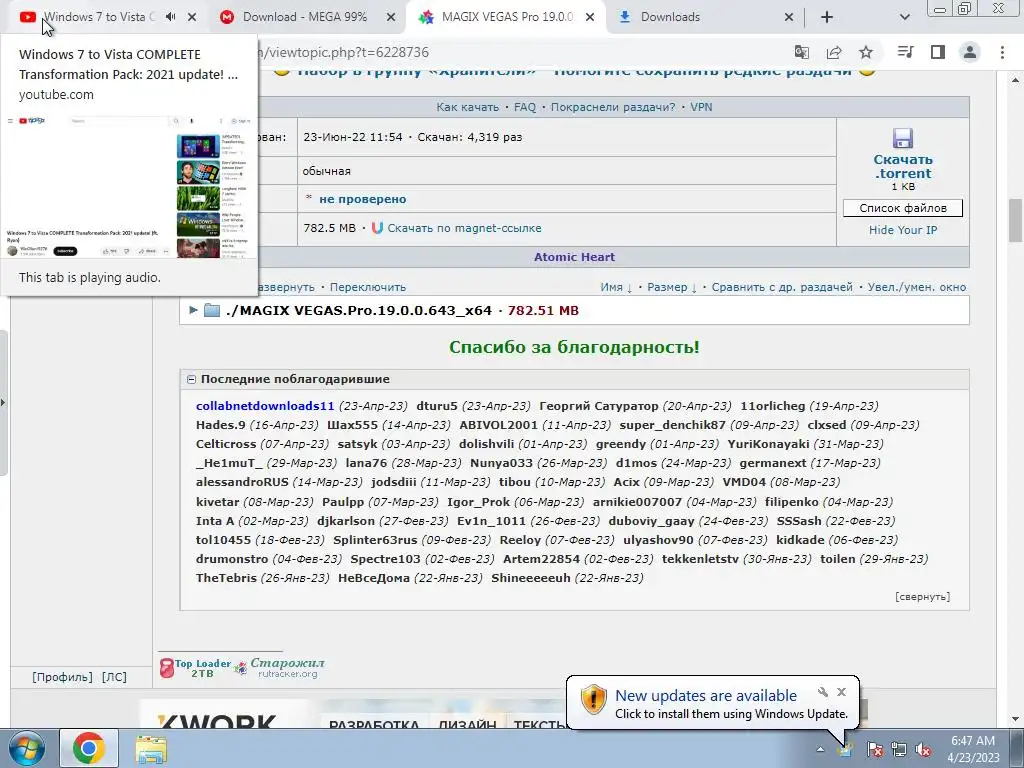Click the network tray icon
Screen dimensions: 1024x768
899,749
